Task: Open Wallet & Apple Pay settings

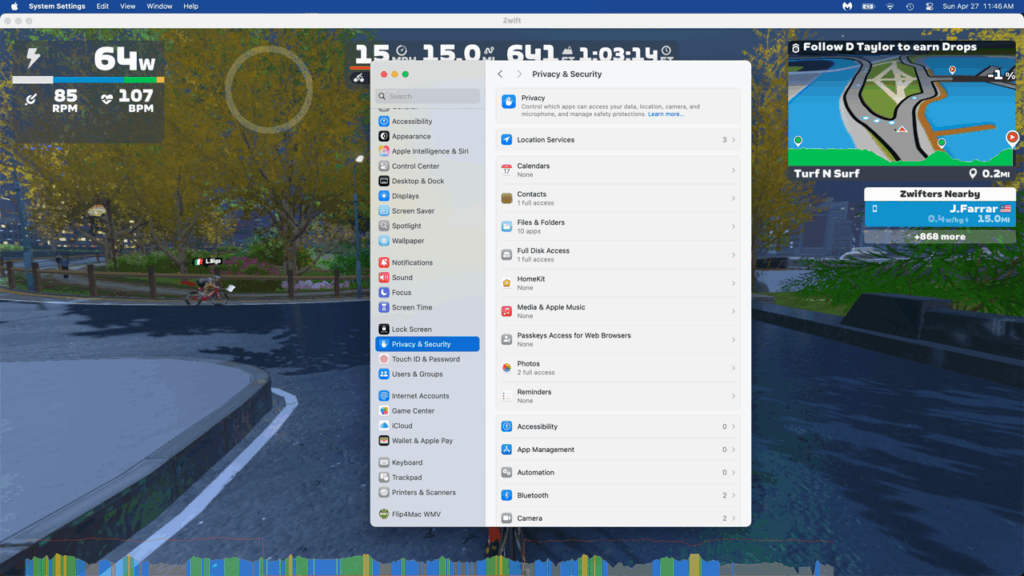Action: point(428,441)
